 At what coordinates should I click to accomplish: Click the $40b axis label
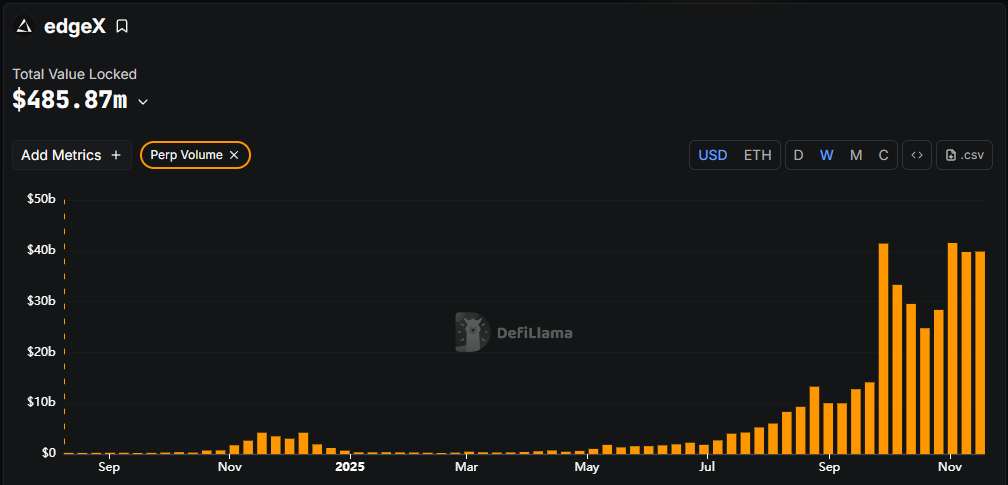pos(41,250)
